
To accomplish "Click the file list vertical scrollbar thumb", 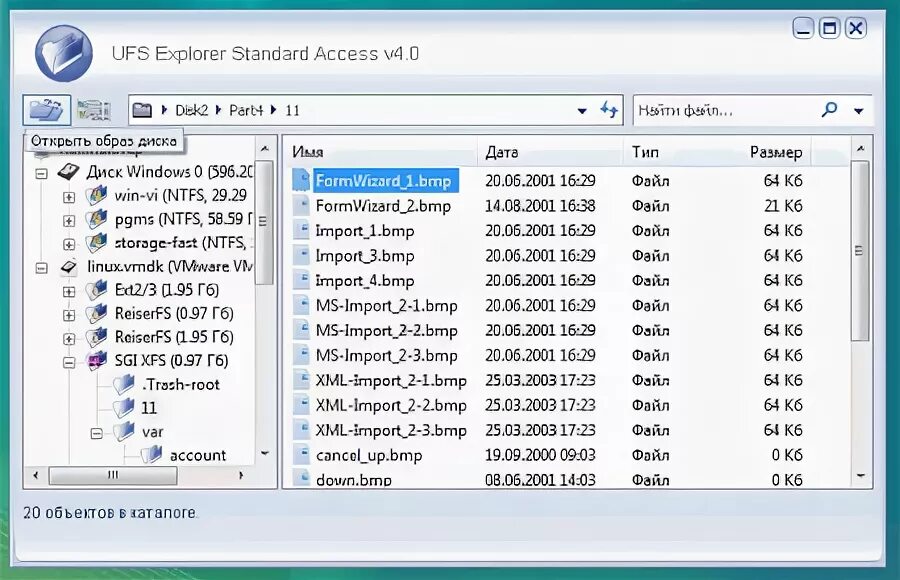I will (x=859, y=251).
